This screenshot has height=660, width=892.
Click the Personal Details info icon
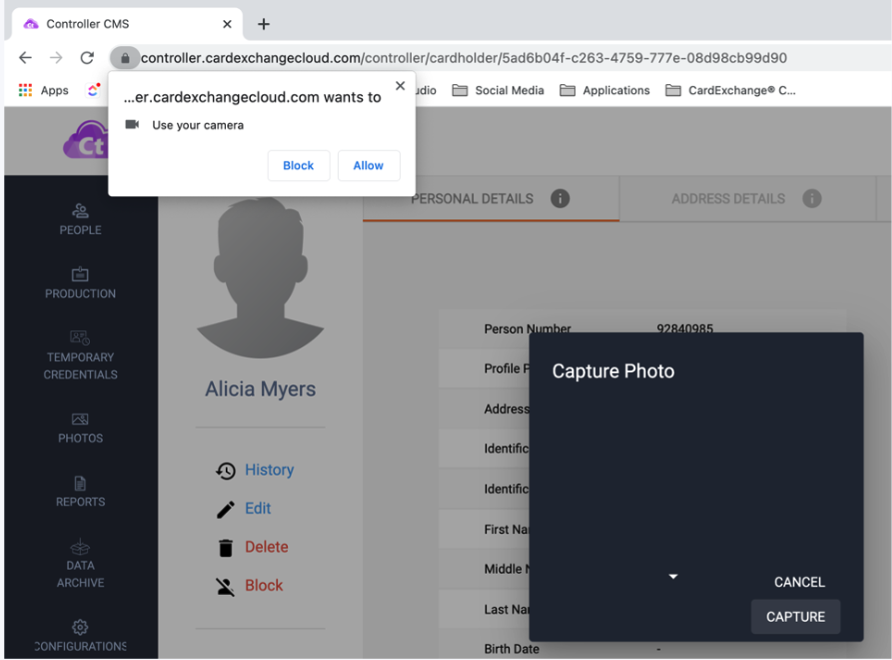coord(560,198)
